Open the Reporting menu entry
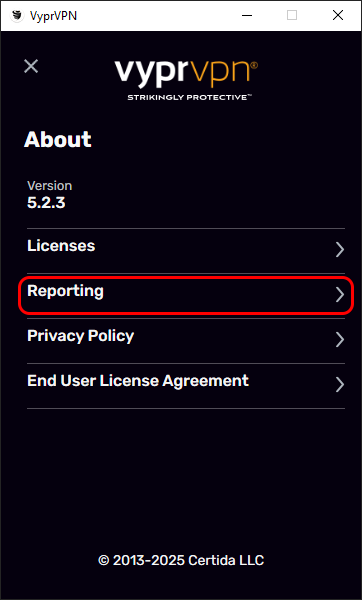 point(186,295)
